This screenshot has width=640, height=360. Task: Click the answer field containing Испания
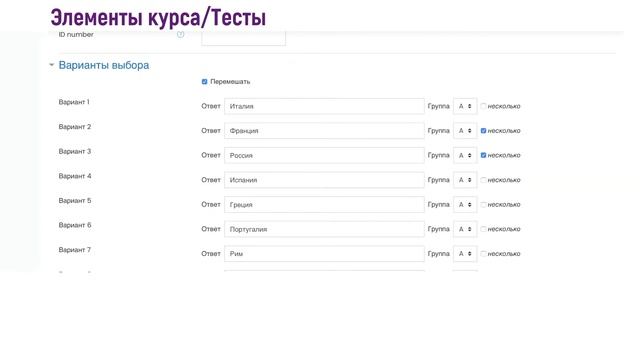pyautogui.click(x=324, y=180)
